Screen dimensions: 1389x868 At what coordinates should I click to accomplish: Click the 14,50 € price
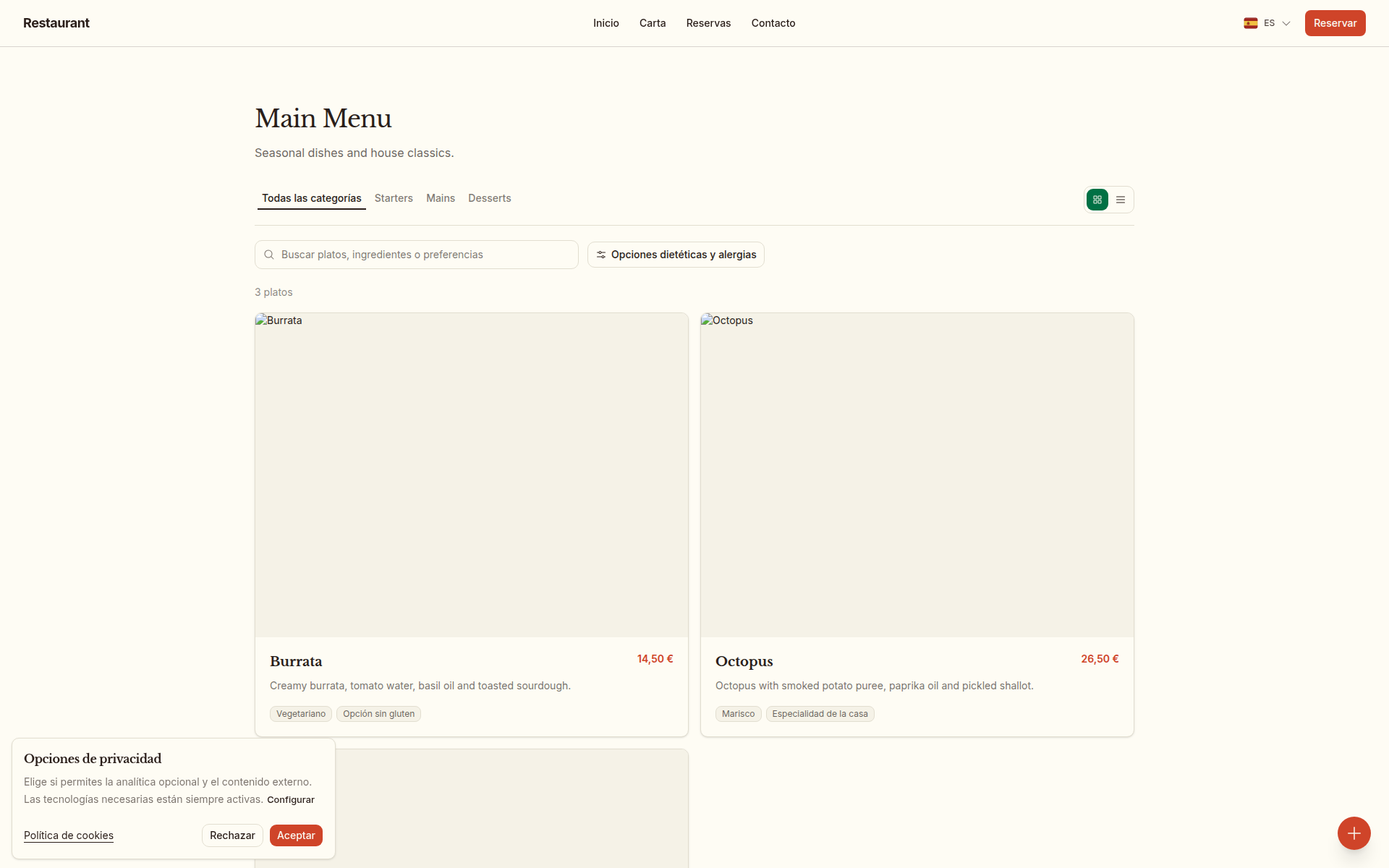tap(655, 659)
